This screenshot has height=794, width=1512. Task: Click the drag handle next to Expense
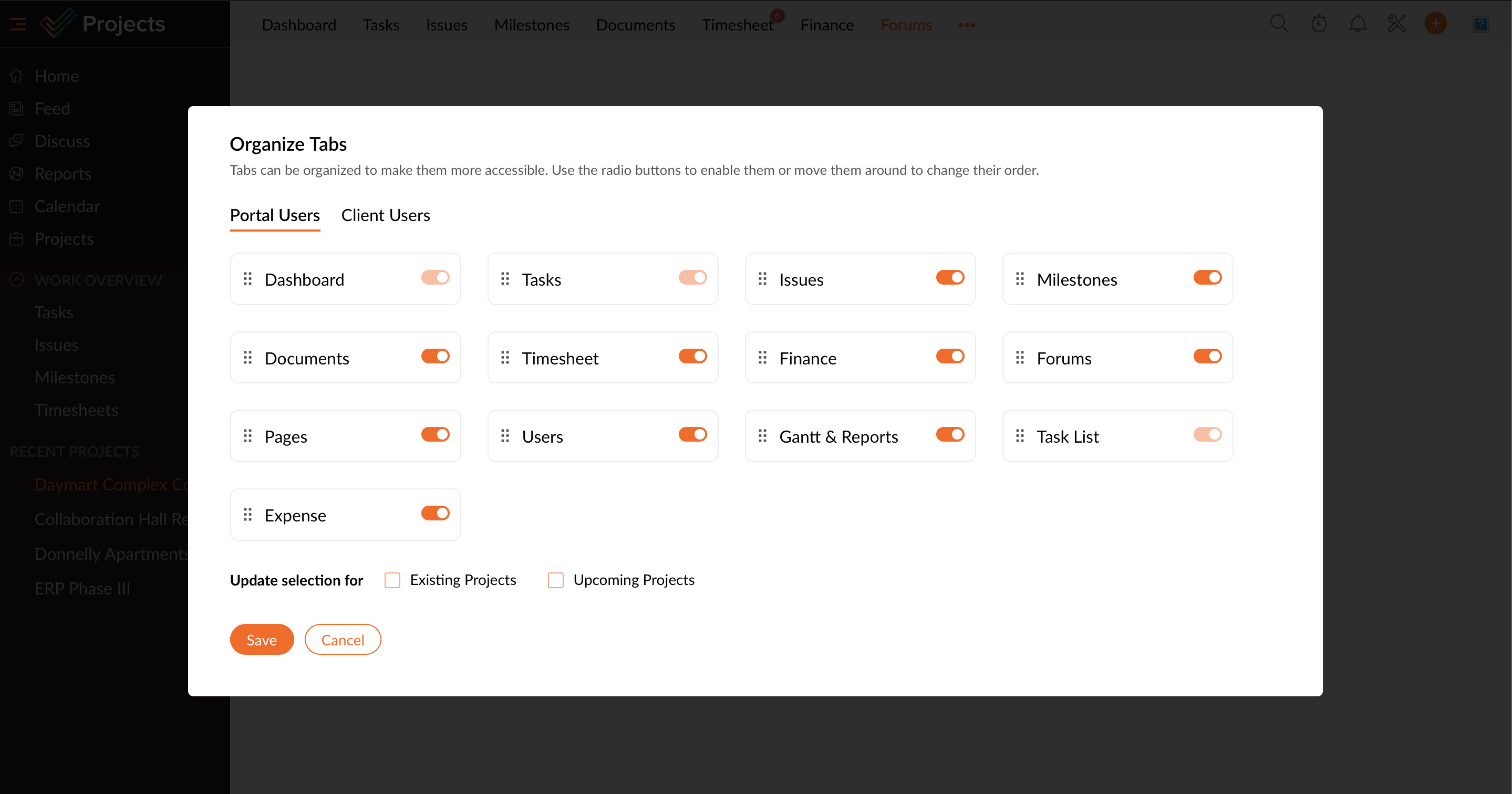coord(247,515)
